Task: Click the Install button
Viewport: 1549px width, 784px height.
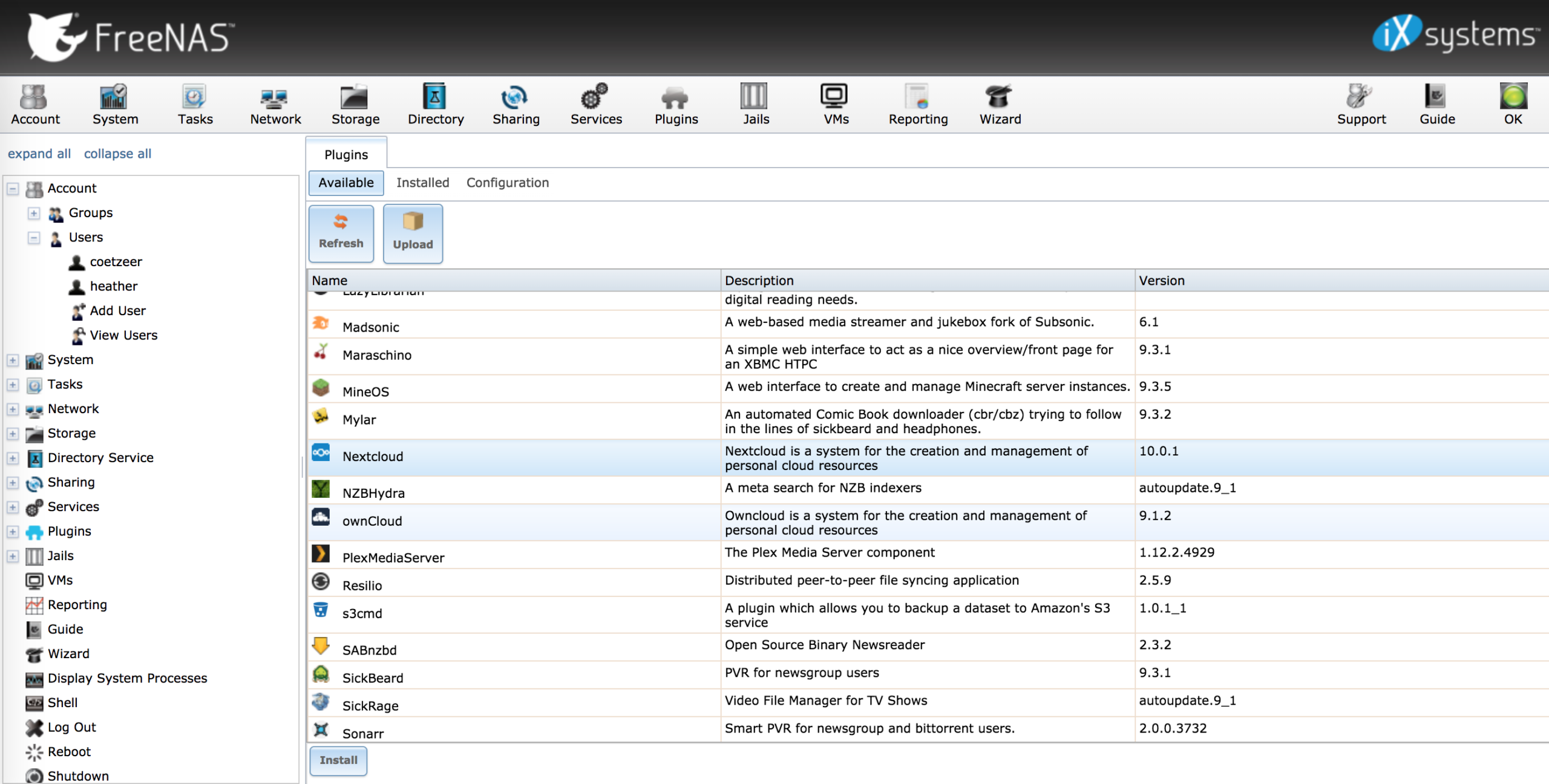Action: [338, 760]
